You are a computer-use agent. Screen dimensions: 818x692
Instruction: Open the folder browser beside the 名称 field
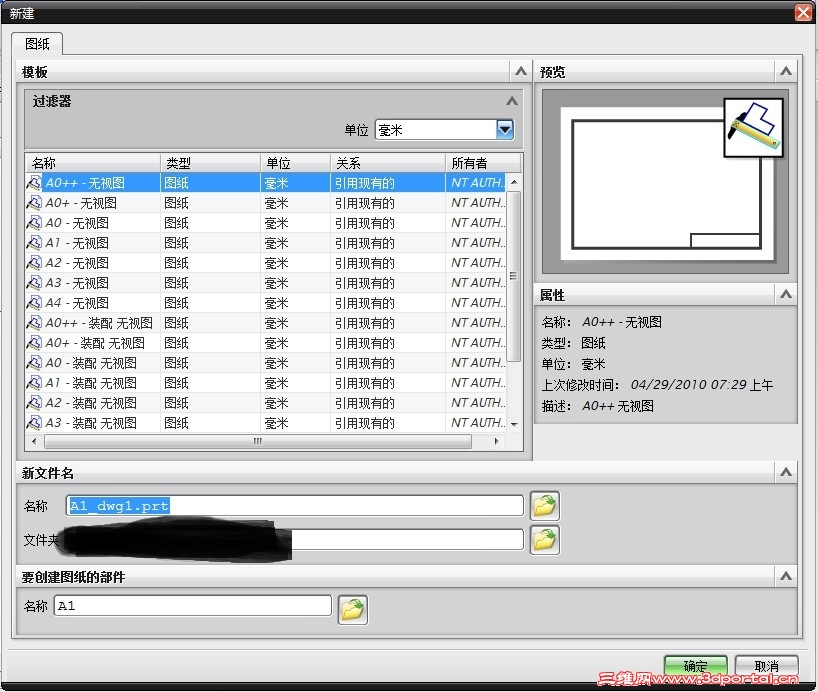(544, 505)
